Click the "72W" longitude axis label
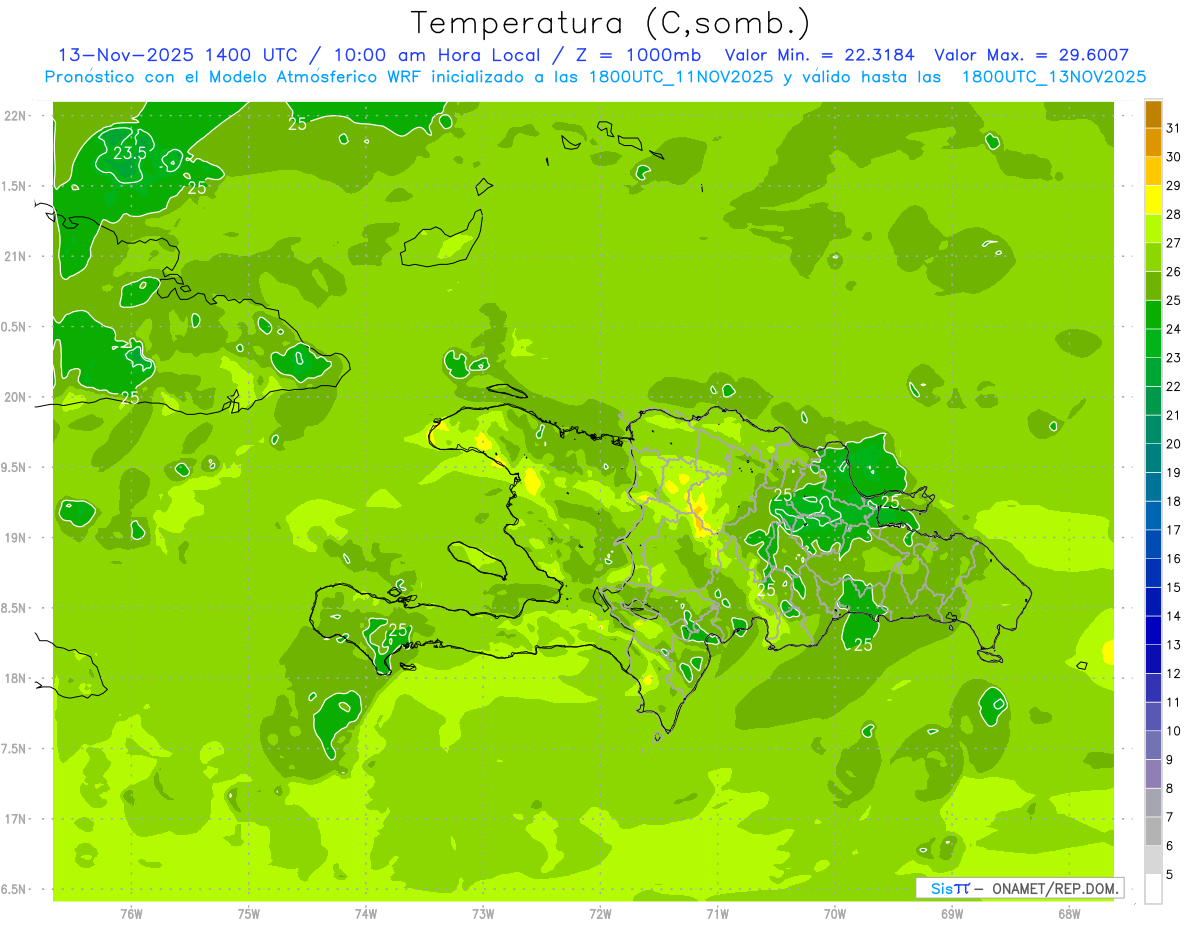This screenshot has height=927, width=1200. 600,914
